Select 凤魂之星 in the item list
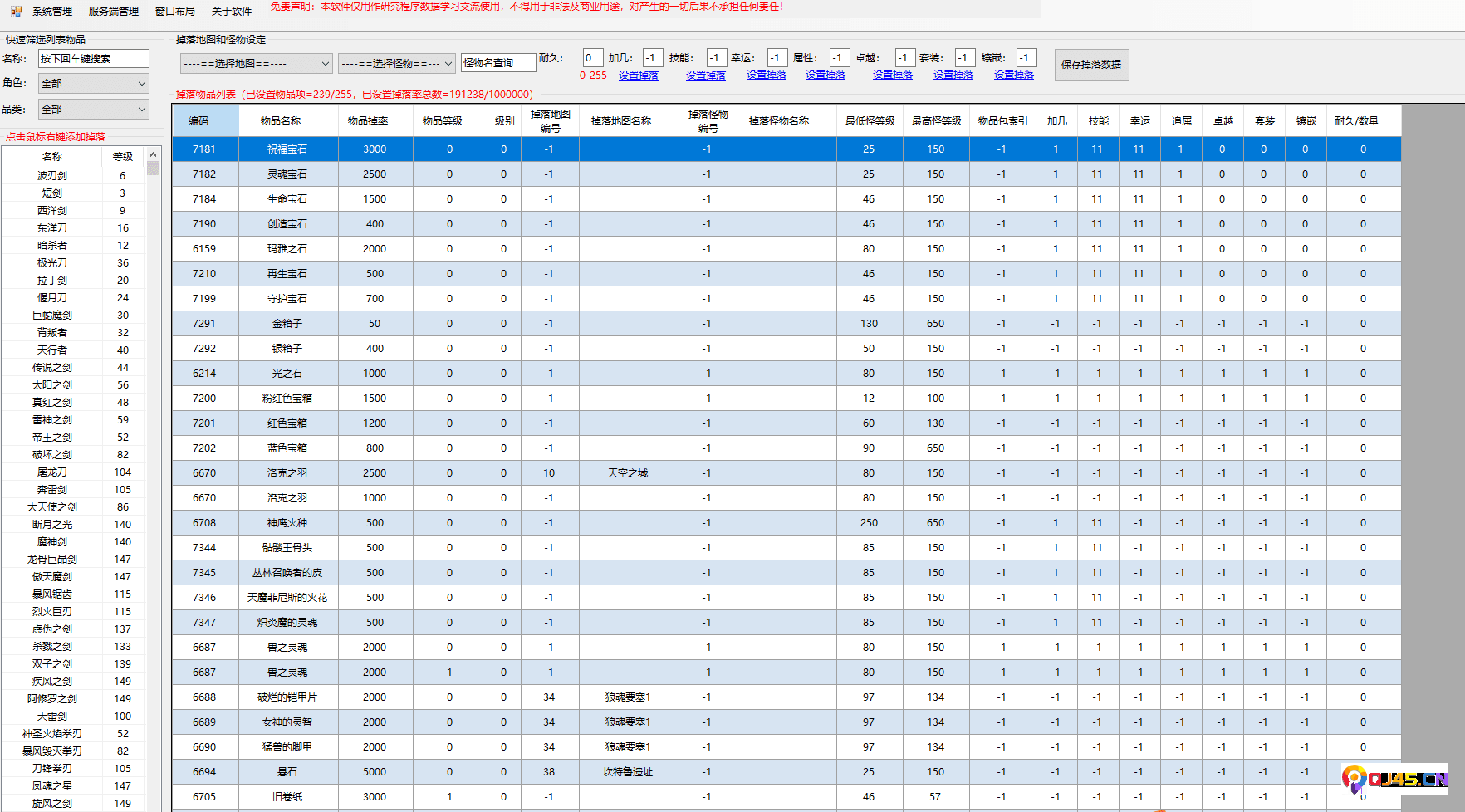 (52, 786)
